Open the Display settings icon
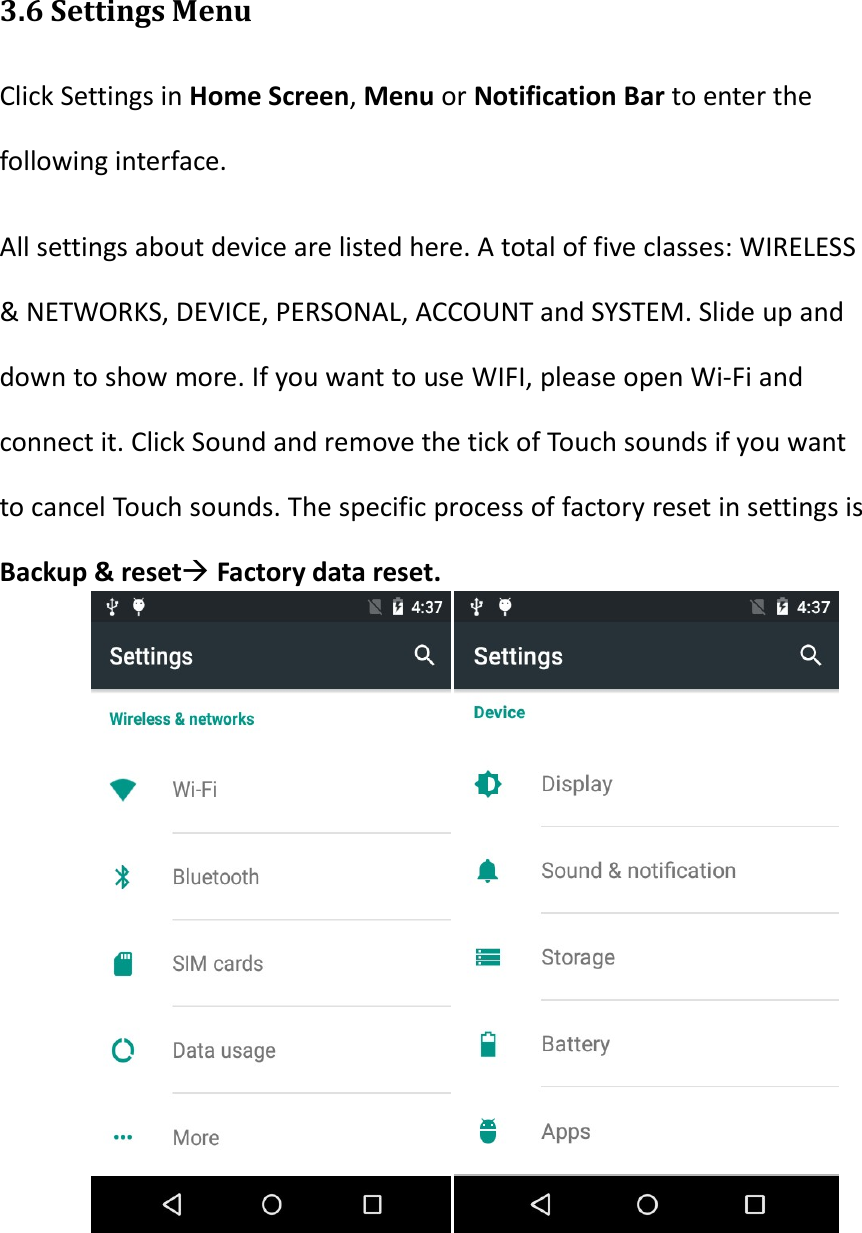This screenshot has height=1233, width=862. tap(488, 783)
